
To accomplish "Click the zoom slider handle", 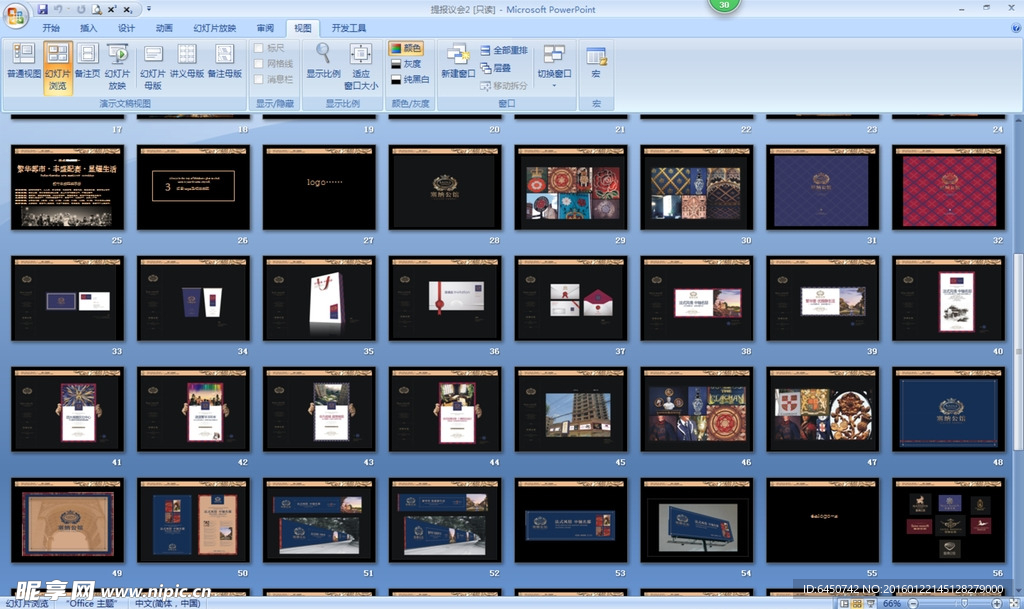I will [x=964, y=604].
